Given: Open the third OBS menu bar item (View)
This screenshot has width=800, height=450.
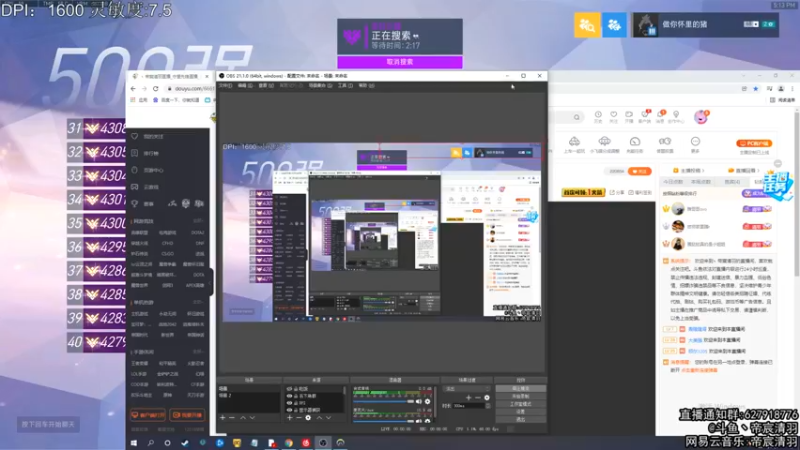Looking at the screenshot, I should tap(266, 86).
